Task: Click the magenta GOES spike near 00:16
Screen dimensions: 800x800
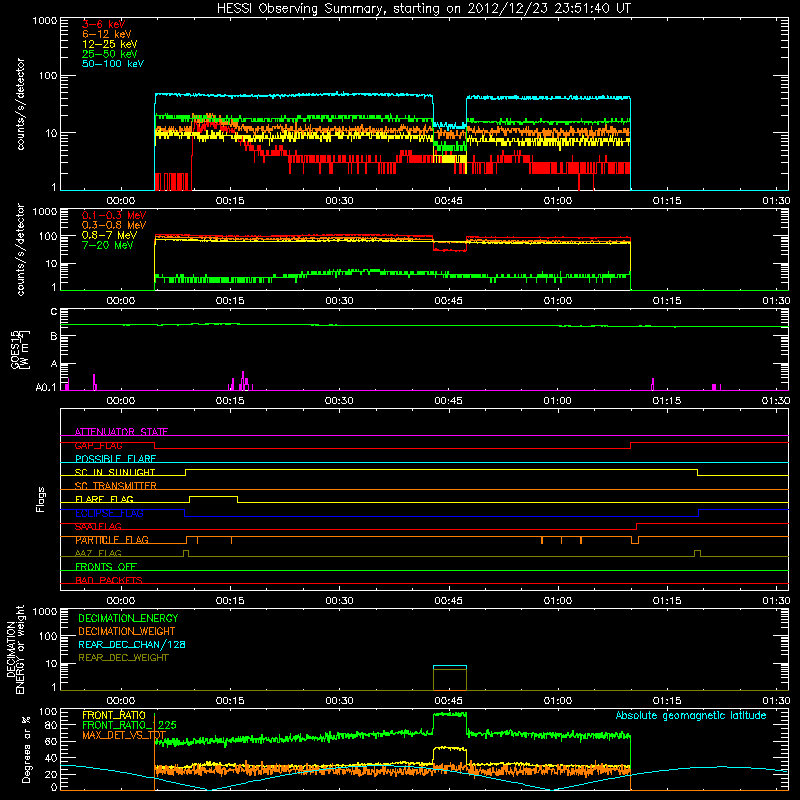Action: [x=243, y=380]
